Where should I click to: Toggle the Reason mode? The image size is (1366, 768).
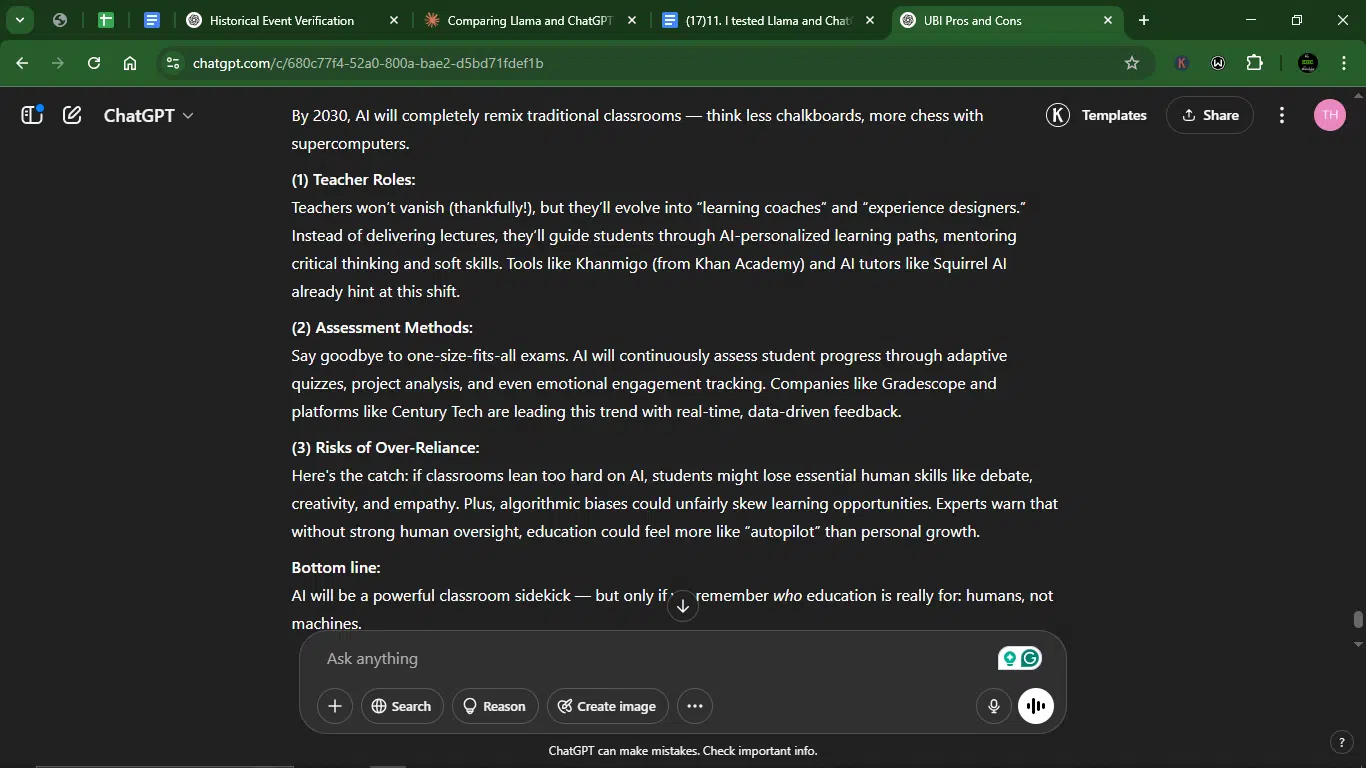pyautogui.click(x=495, y=706)
